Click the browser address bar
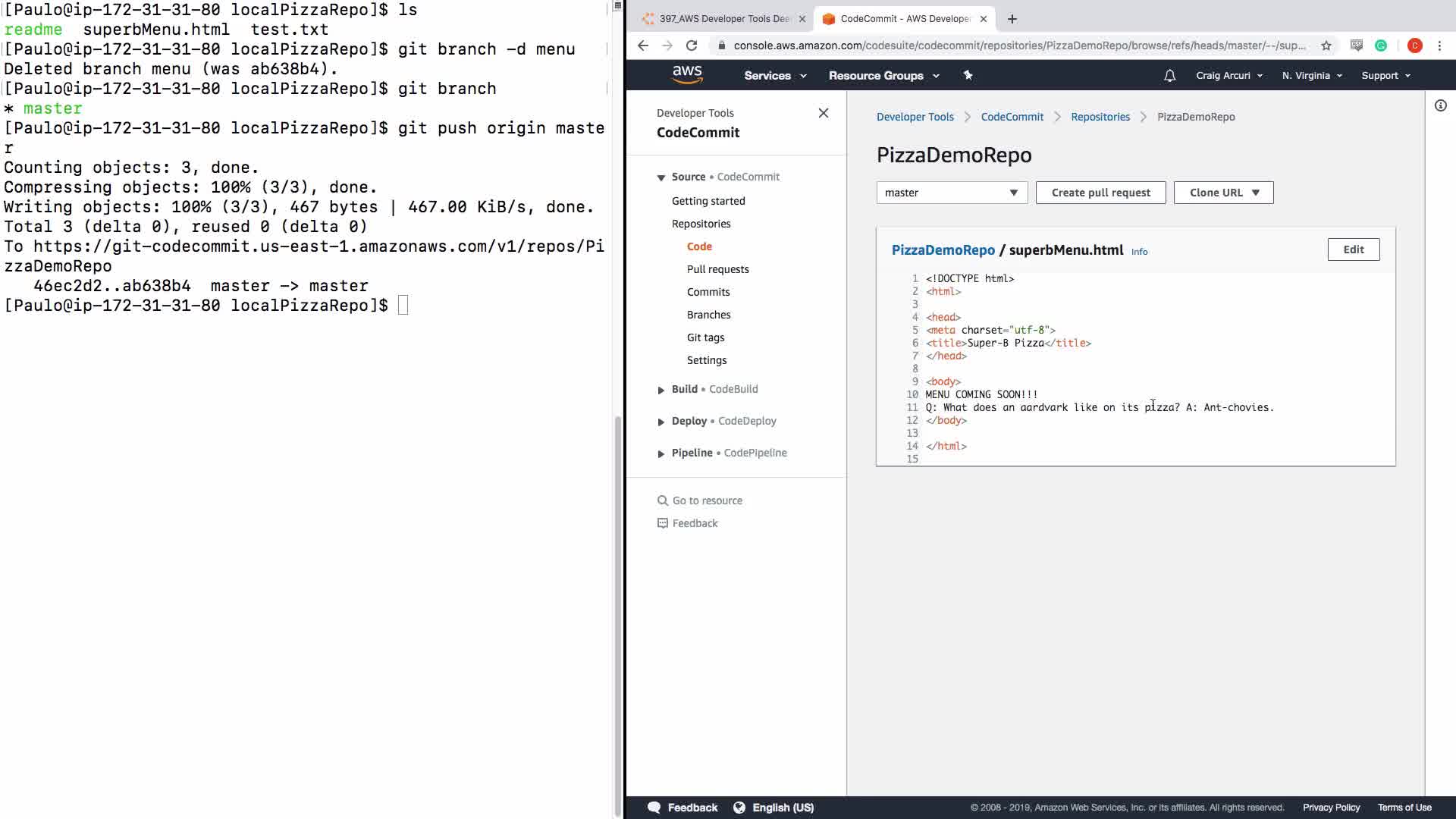 pyautogui.click(x=1016, y=45)
